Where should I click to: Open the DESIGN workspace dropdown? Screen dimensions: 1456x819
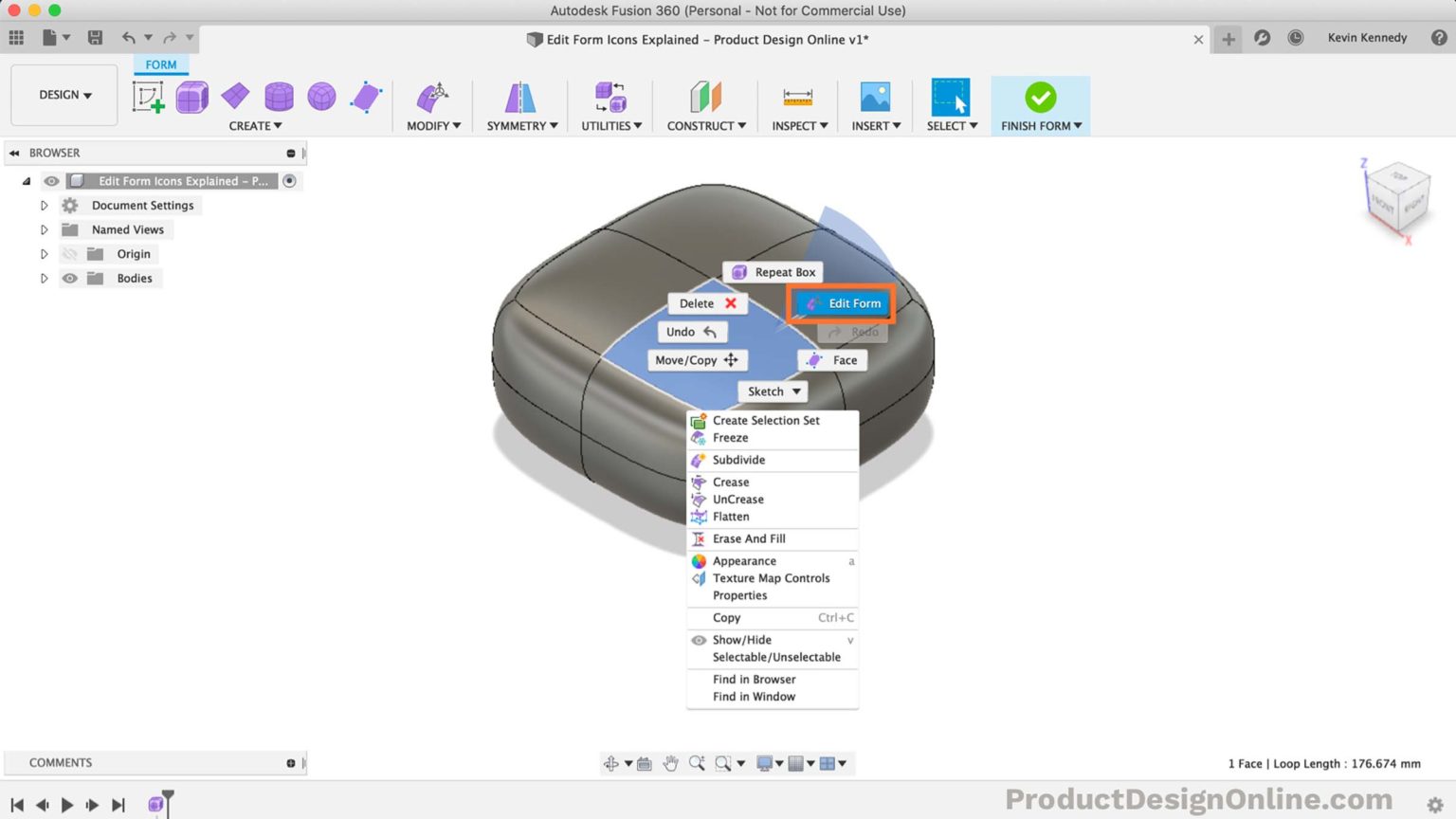pos(63,95)
